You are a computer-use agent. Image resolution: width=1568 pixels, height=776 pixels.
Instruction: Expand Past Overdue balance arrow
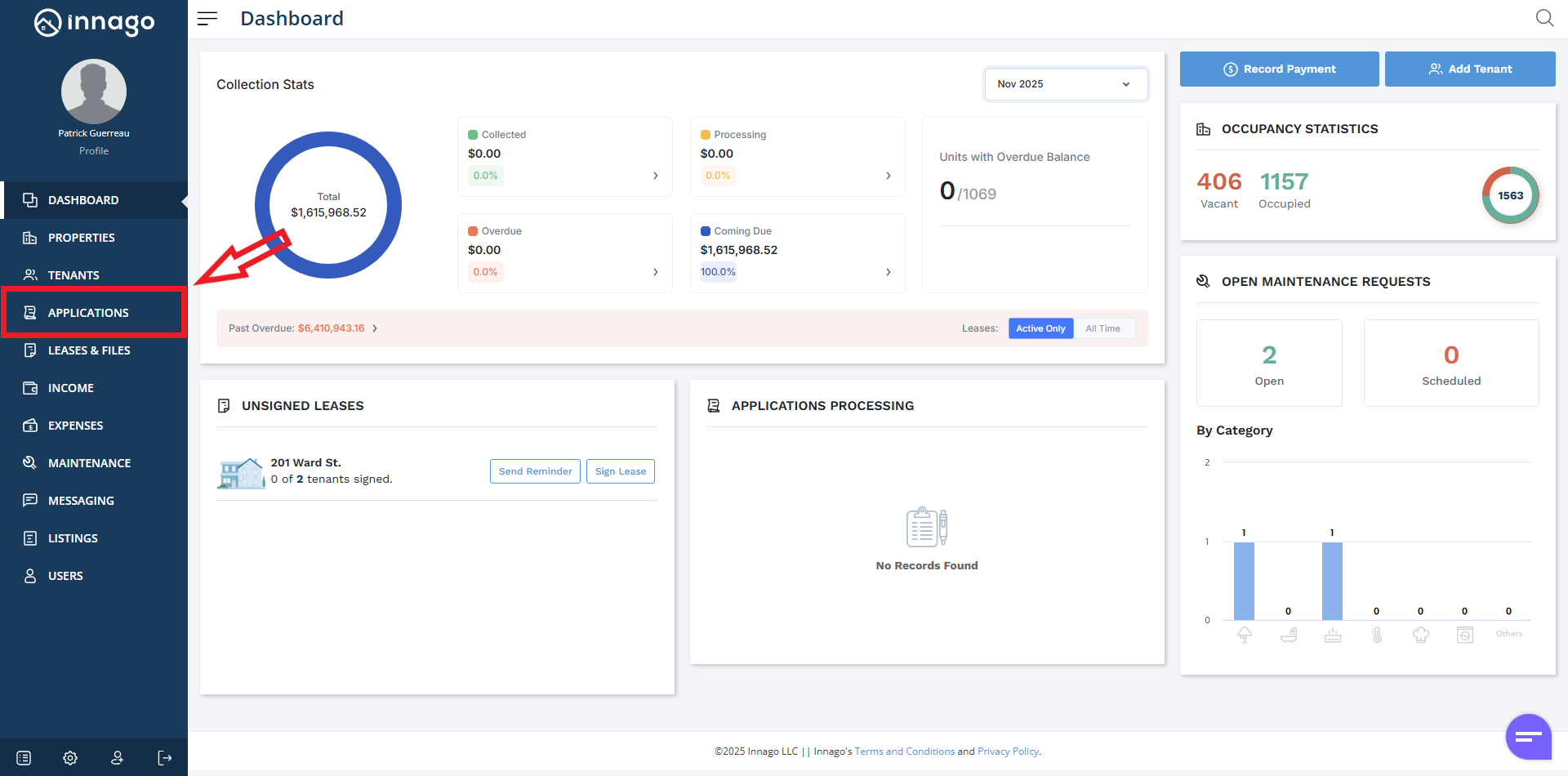pyautogui.click(x=375, y=328)
